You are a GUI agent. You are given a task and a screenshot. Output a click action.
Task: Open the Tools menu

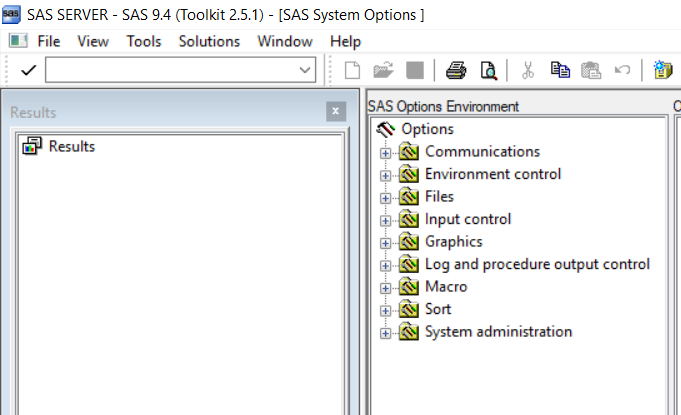pos(144,41)
